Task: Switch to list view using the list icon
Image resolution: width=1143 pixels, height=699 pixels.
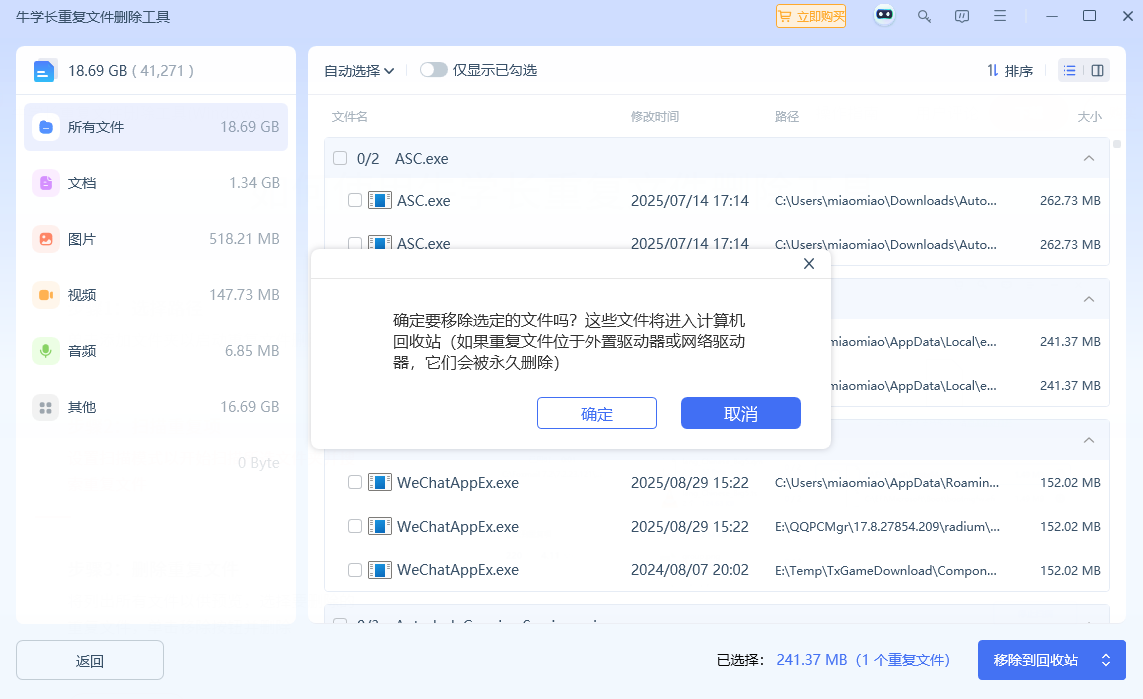Action: [1069, 70]
